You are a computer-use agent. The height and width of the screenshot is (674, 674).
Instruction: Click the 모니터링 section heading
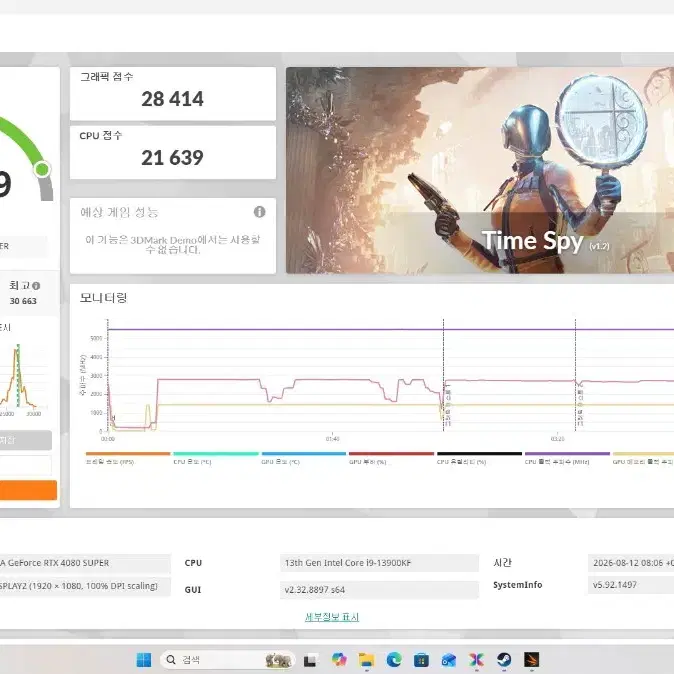point(103,297)
